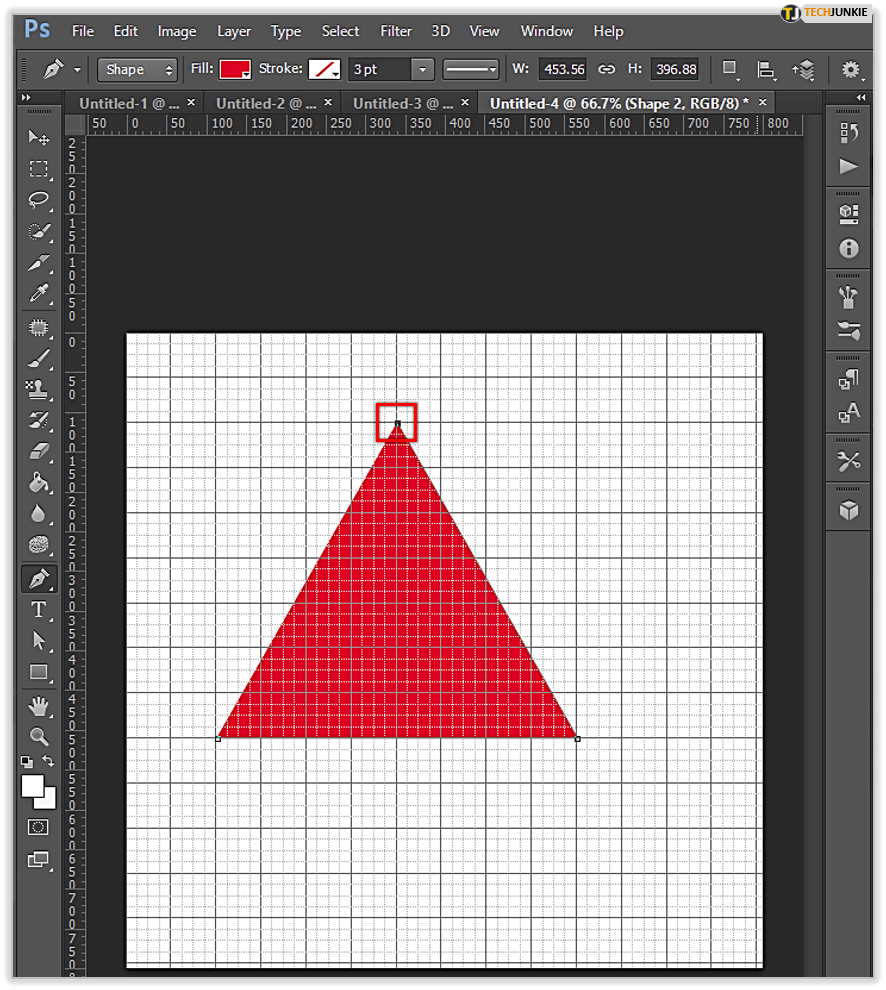Select the Quick Selection tool
Viewport: 886px width, 990px height.
pos(39,231)
